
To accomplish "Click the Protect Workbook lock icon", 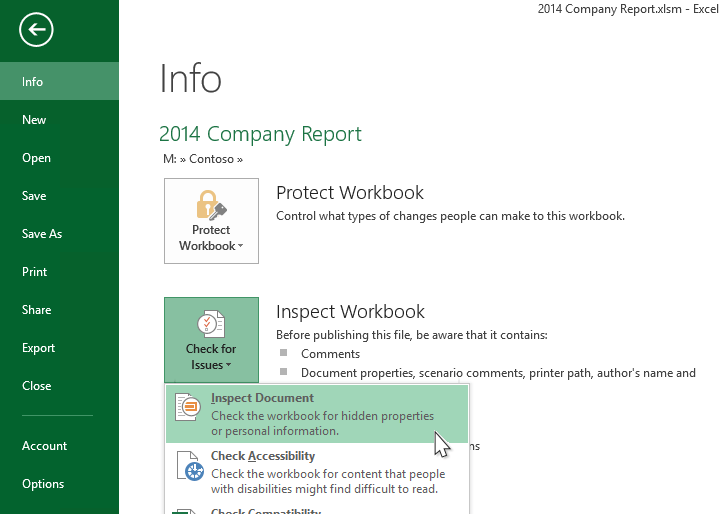I will click(x=211, y=205).
